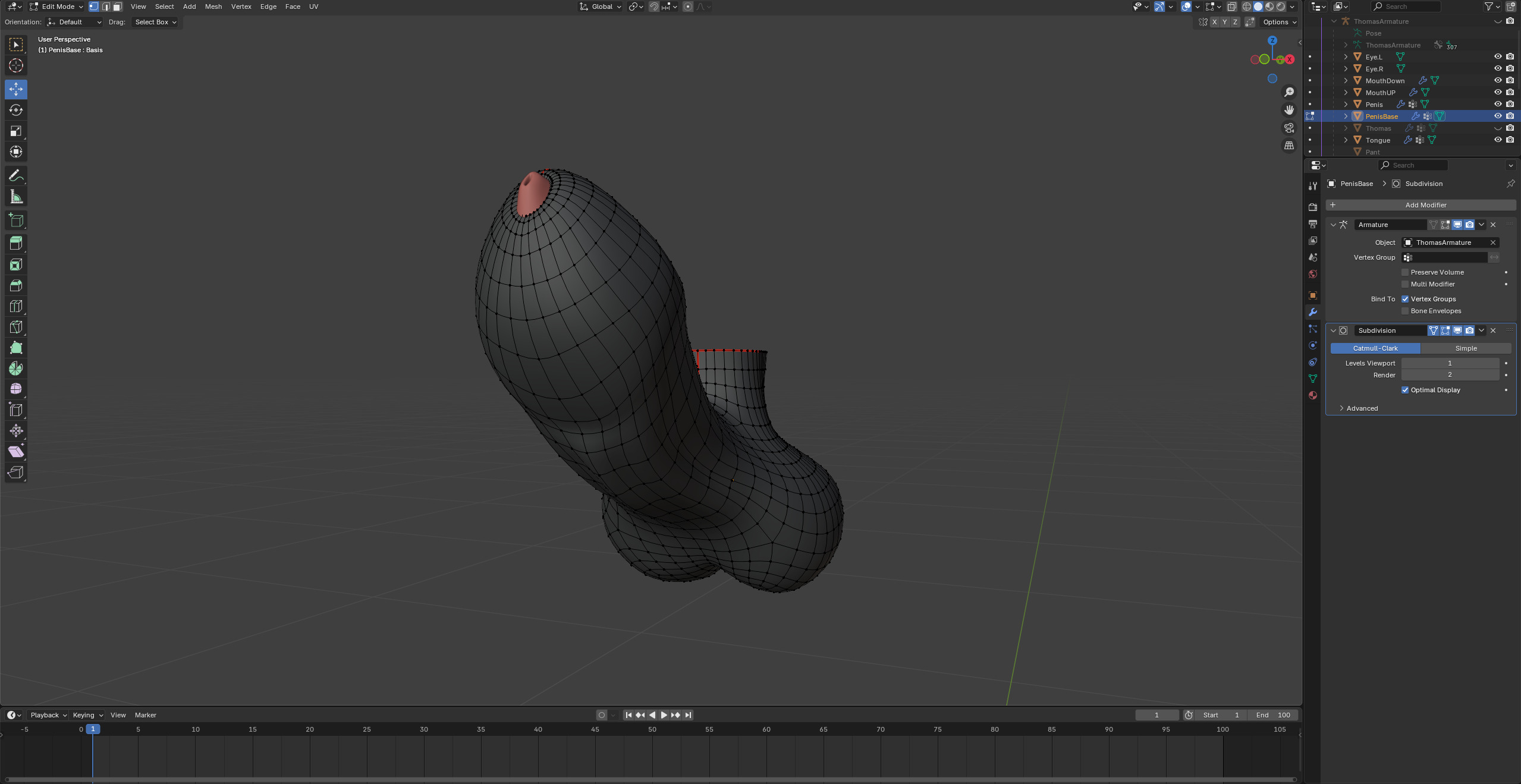Select the Measure tool

click(16, 197)
